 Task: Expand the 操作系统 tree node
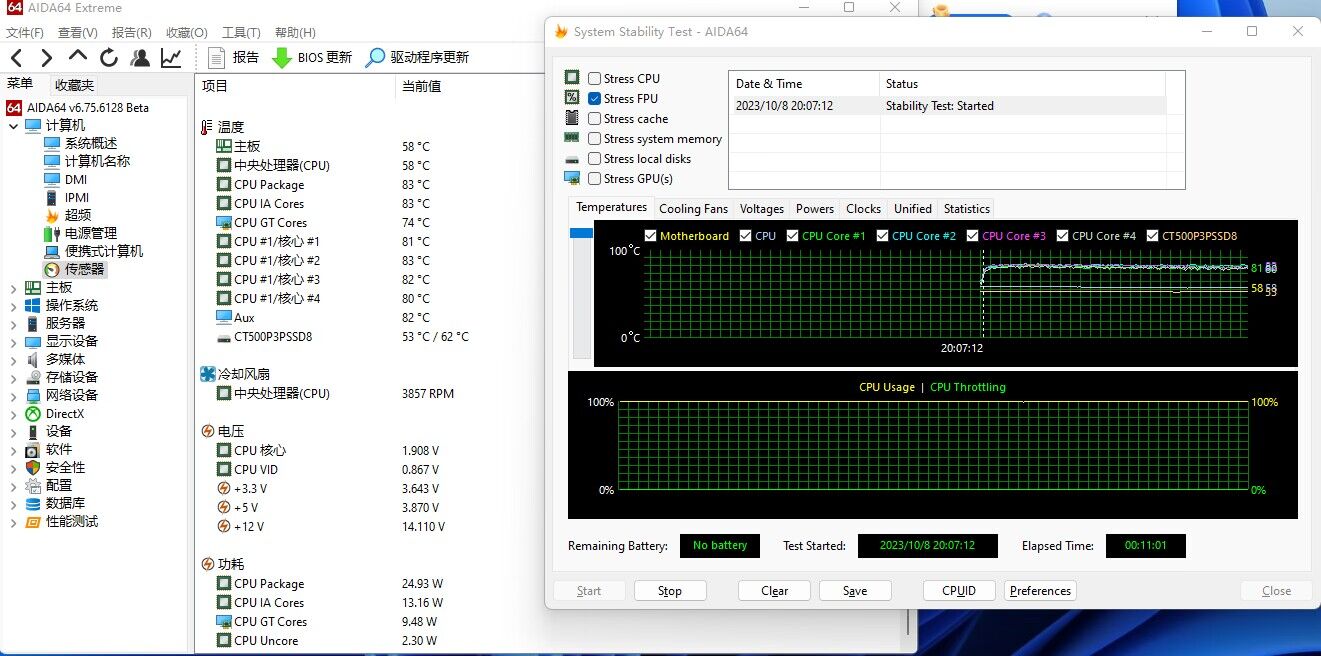click(13, 306)
